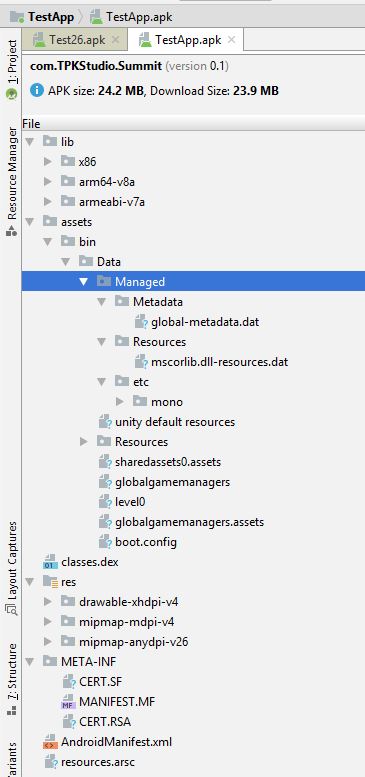
Task: Open the Z: Structure side panel
Action: tap(12, 679)
